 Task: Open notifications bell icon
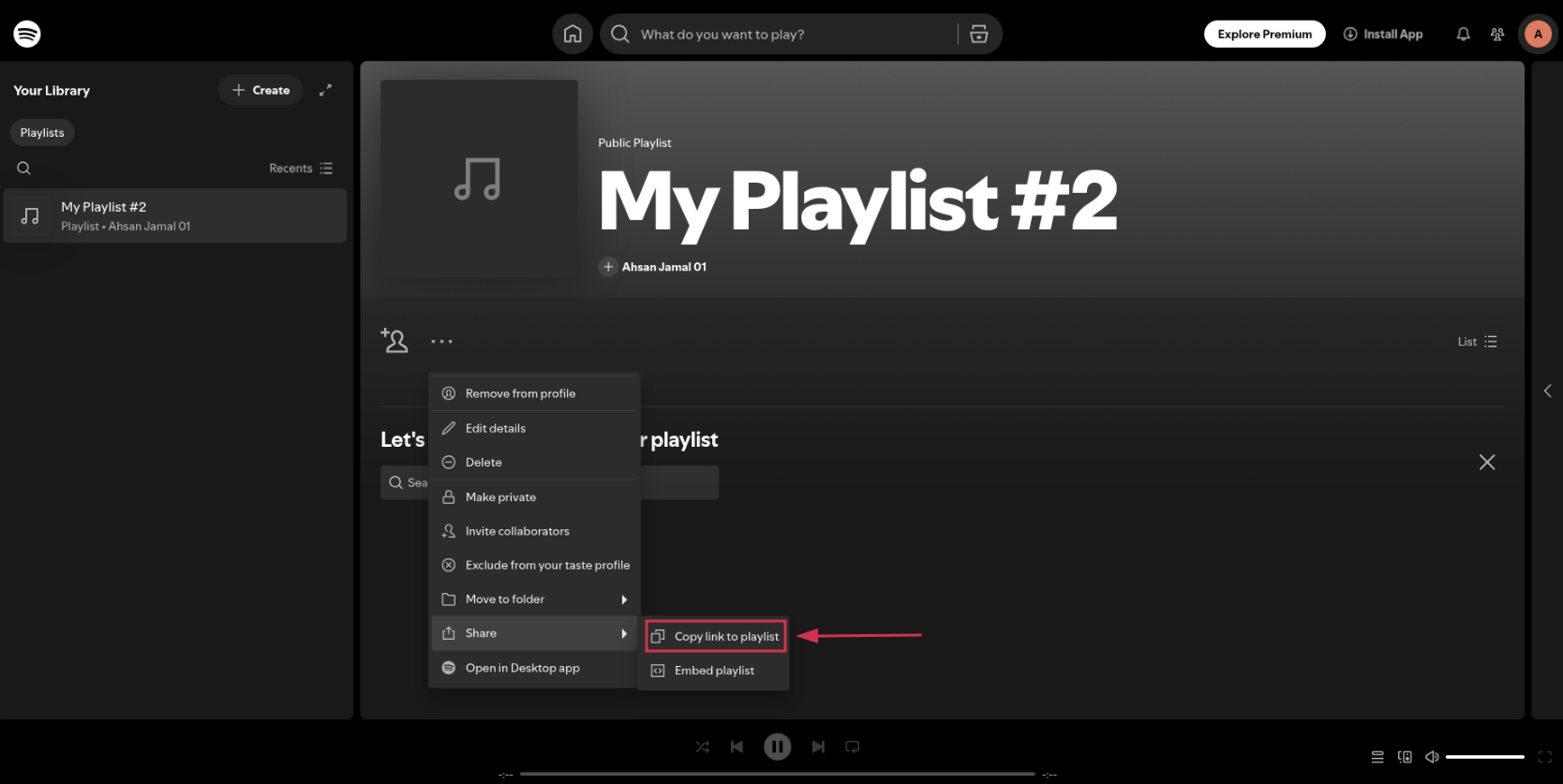(x=1463, y=34)
